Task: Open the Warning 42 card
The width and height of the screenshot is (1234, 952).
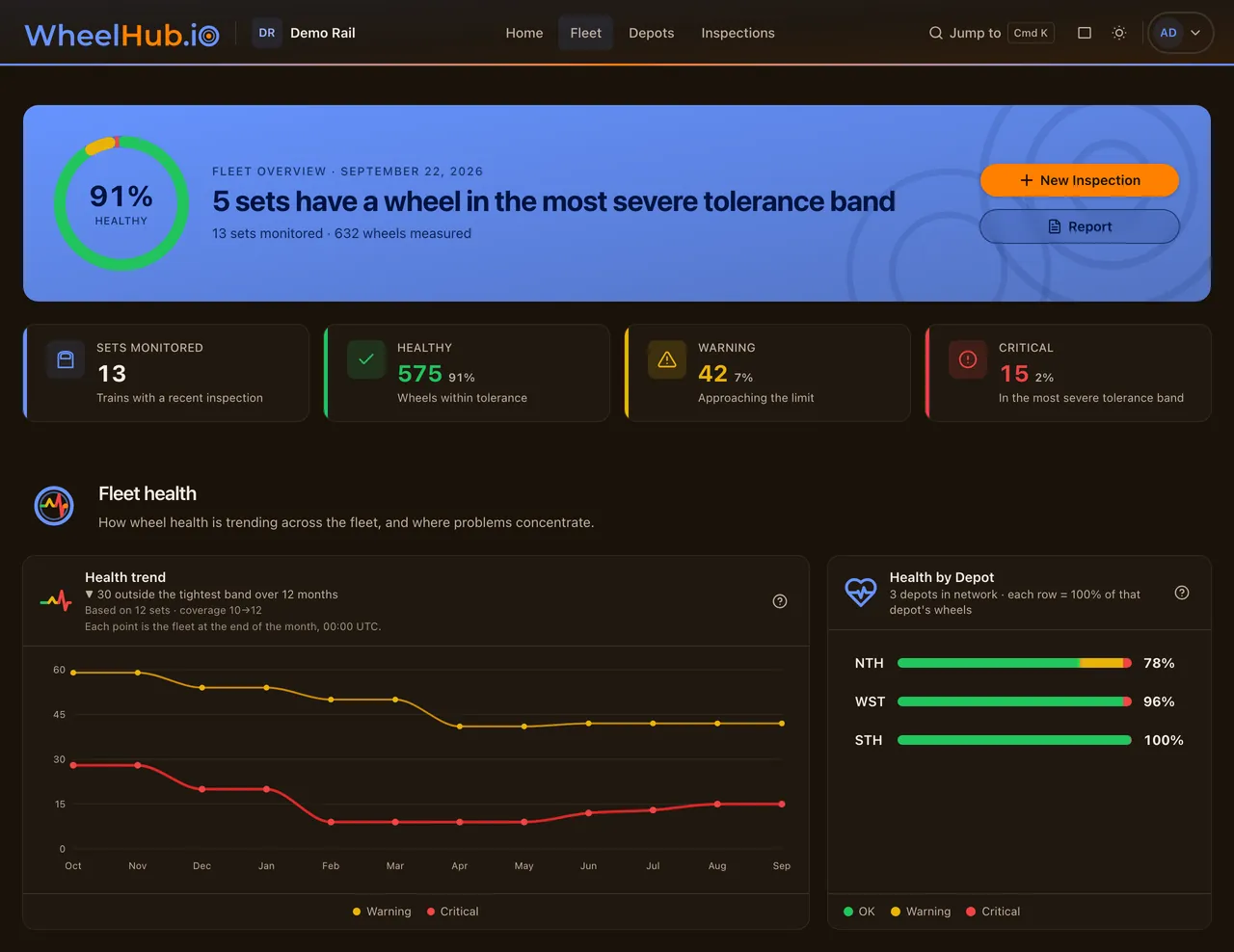Action: tap(767, 373)
